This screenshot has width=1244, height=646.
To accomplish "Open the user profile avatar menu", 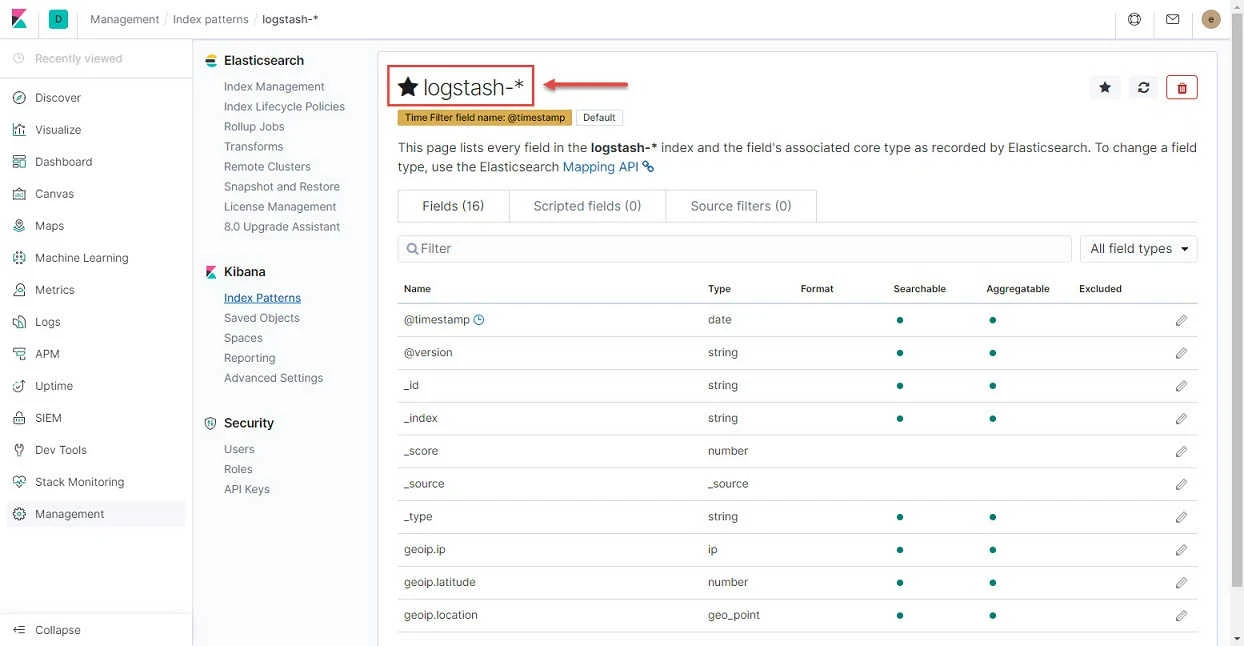I will click(1210, 18).
